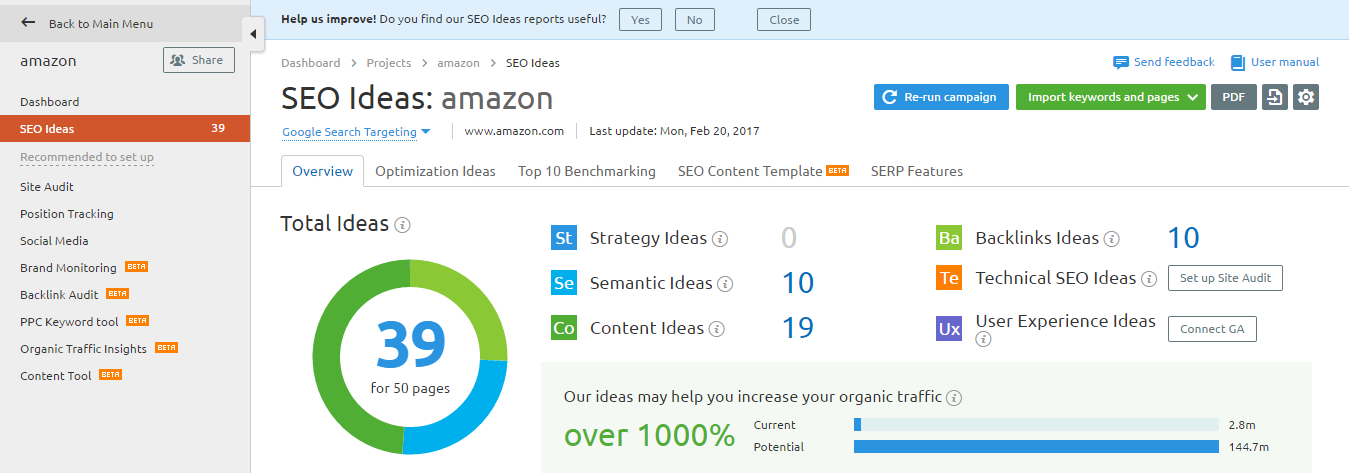Click the Re-run campaign button
This screenshot has height=473, width=1349.
pyautogui.click(x=941, y=97)
